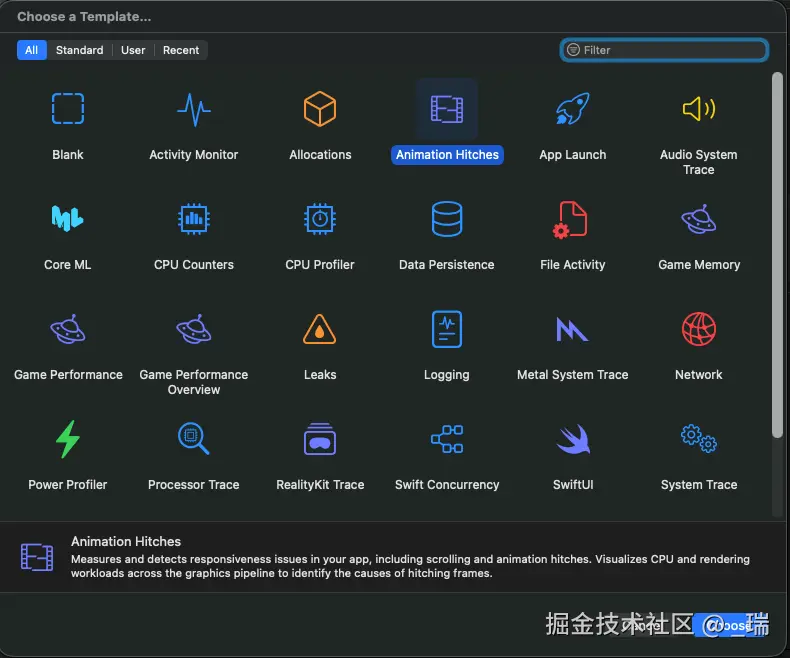Click the Power Profiler label
Screen dimensions: 790x658
pyautogui.click(x=68, y=485)
